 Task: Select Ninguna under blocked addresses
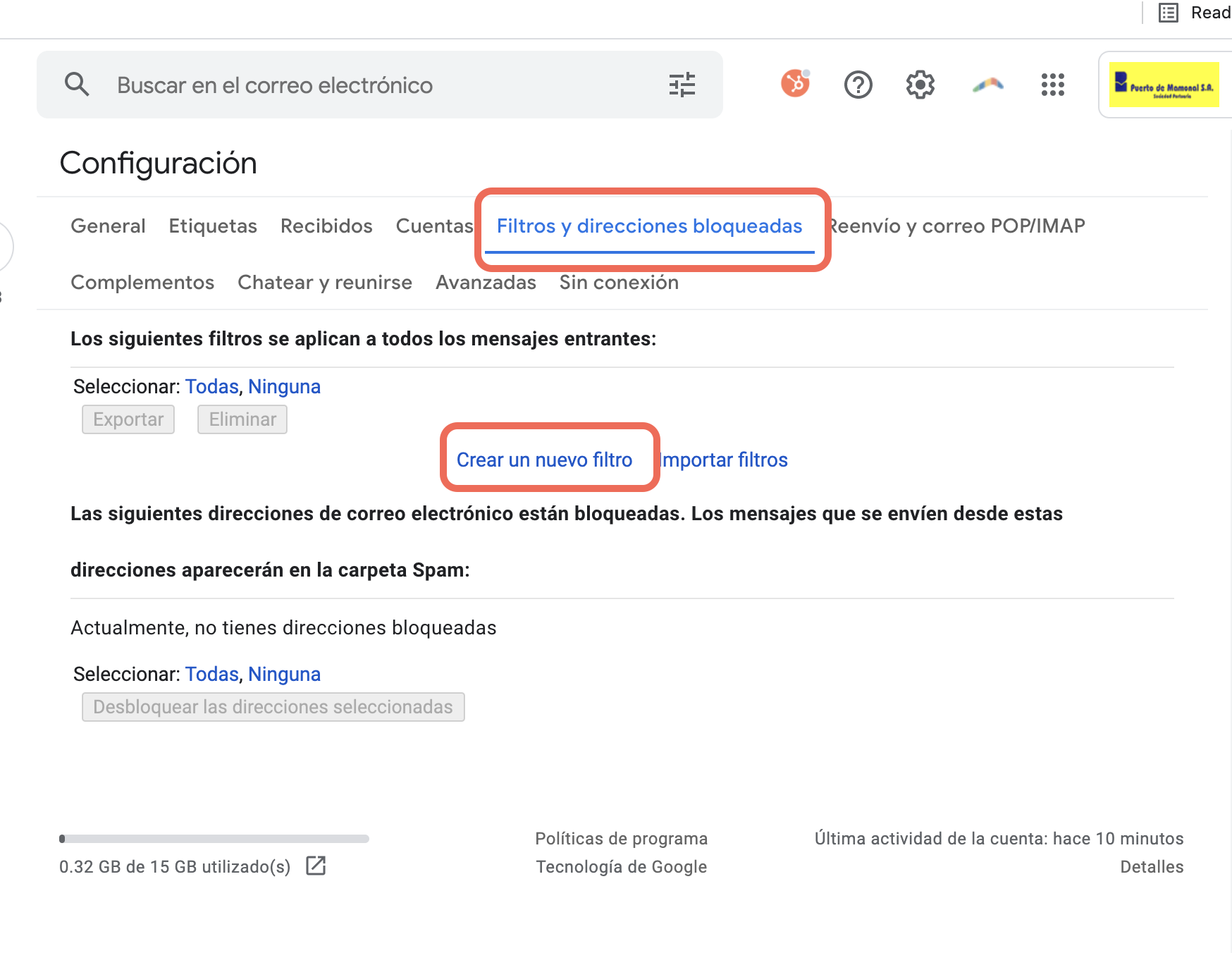(x=284, y=674)
